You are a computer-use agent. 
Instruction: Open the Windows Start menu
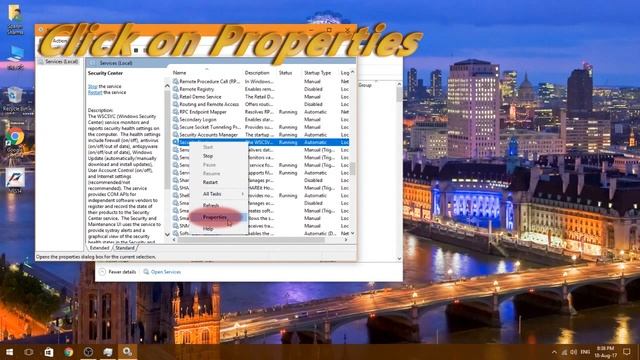point(9,352)
